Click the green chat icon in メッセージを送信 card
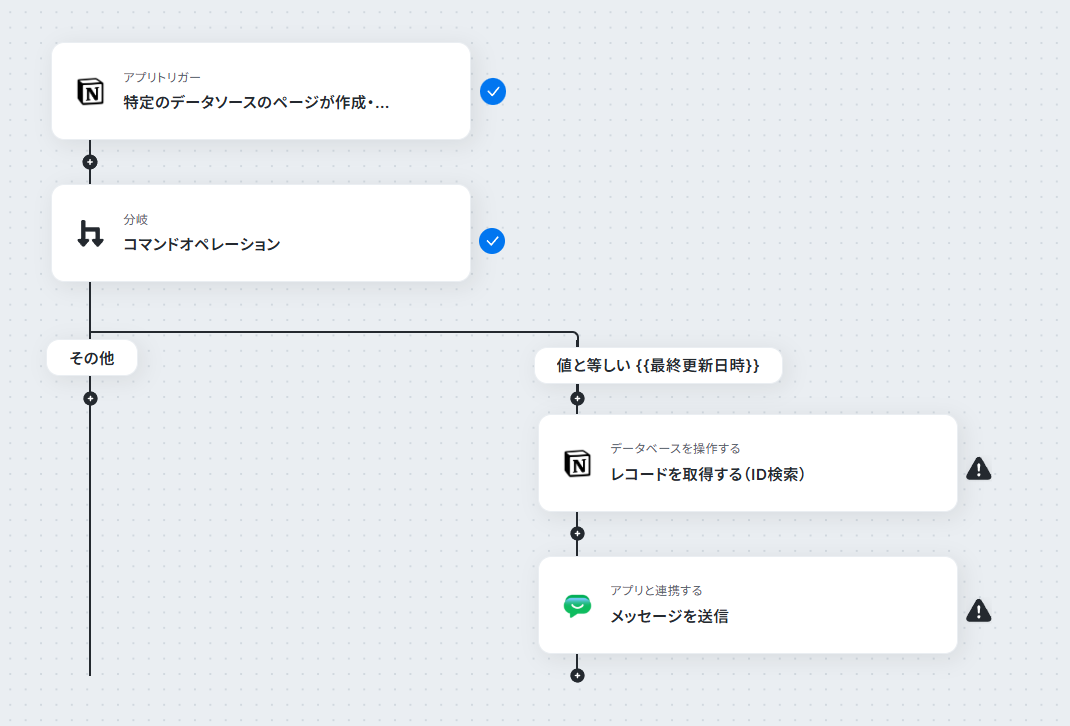Image resolution: width=1070 pixels, height=726 pixels. coord(577,605)
